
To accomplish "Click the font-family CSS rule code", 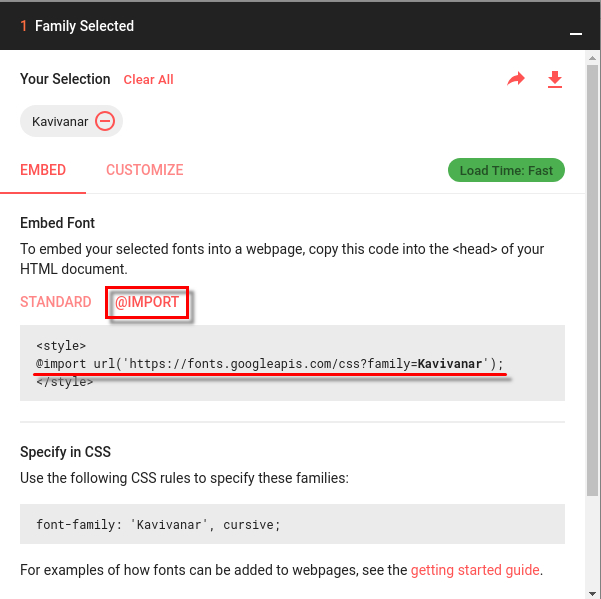I will (159, 524).
